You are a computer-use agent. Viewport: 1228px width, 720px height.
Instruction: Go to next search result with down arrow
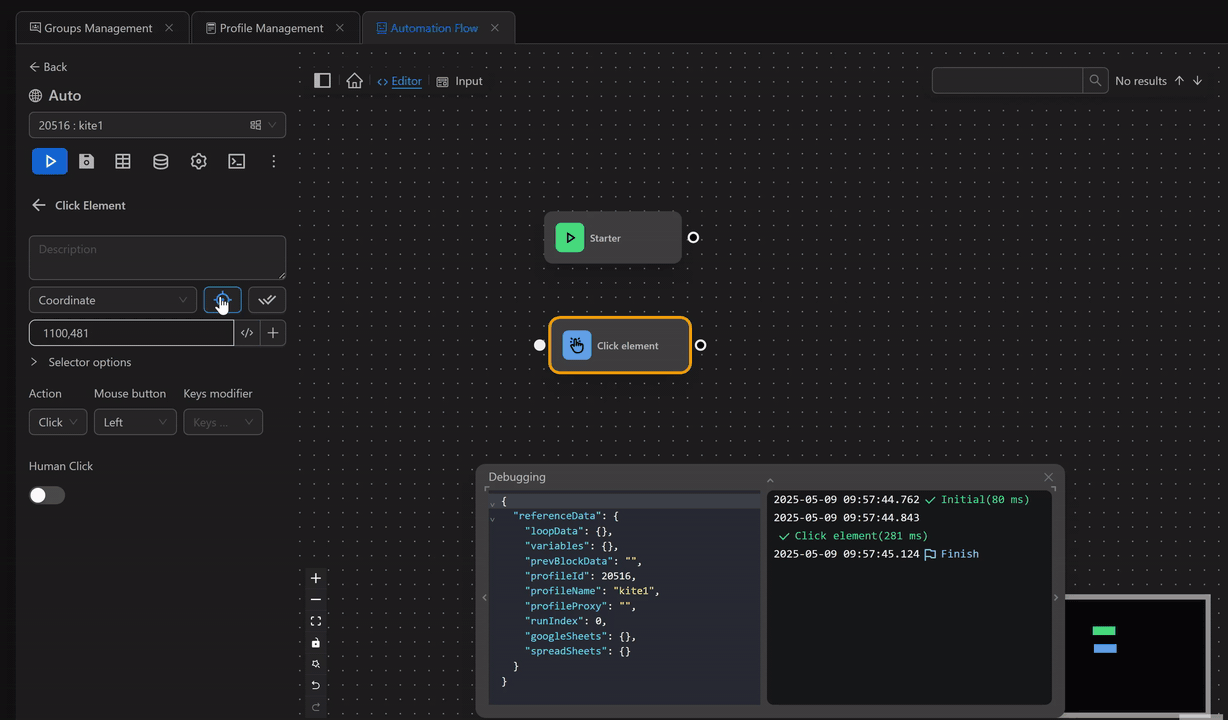(x=1197, y=80)
